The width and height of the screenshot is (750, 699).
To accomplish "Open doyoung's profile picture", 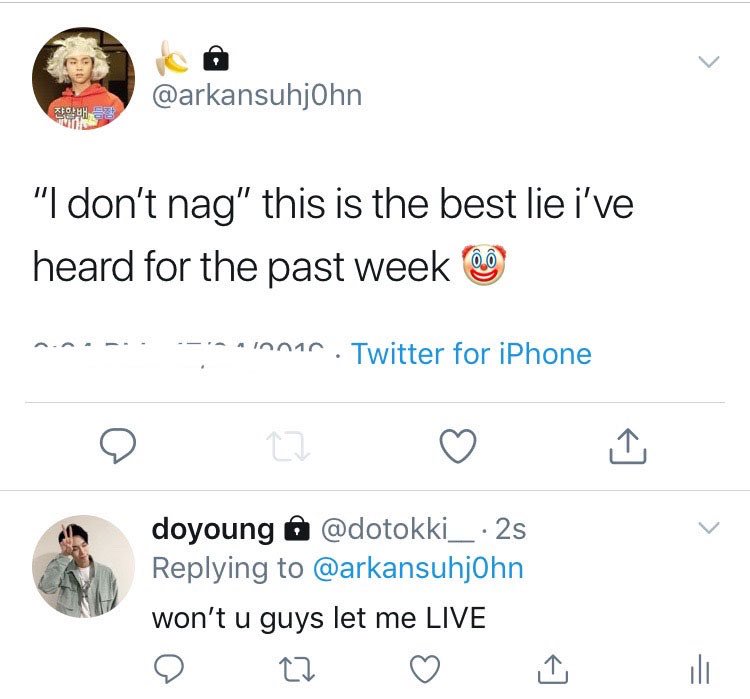I will [83, 566].
